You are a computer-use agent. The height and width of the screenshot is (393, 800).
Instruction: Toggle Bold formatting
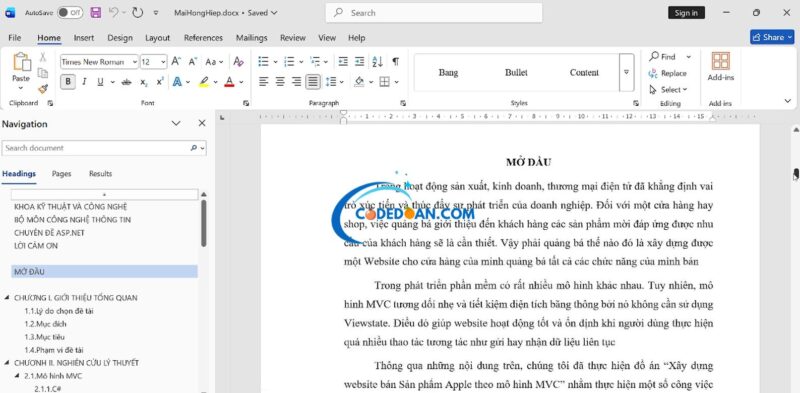pos(68,82)
